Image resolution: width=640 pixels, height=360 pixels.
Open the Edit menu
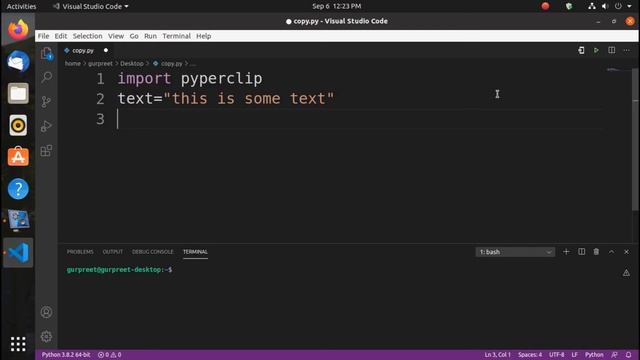point(61,36)
